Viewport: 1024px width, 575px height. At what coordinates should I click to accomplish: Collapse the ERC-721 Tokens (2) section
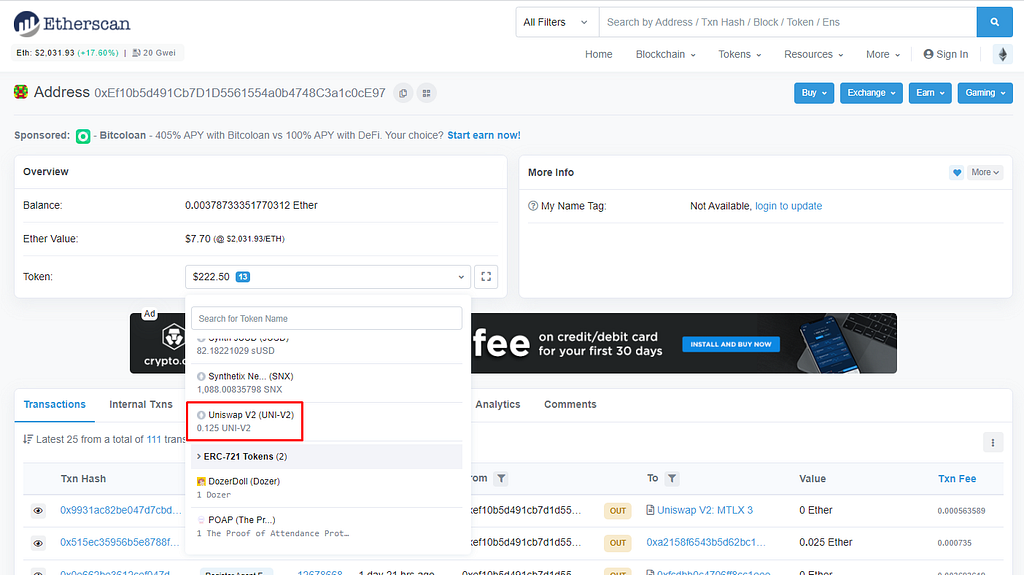click(x=327, y=456)
